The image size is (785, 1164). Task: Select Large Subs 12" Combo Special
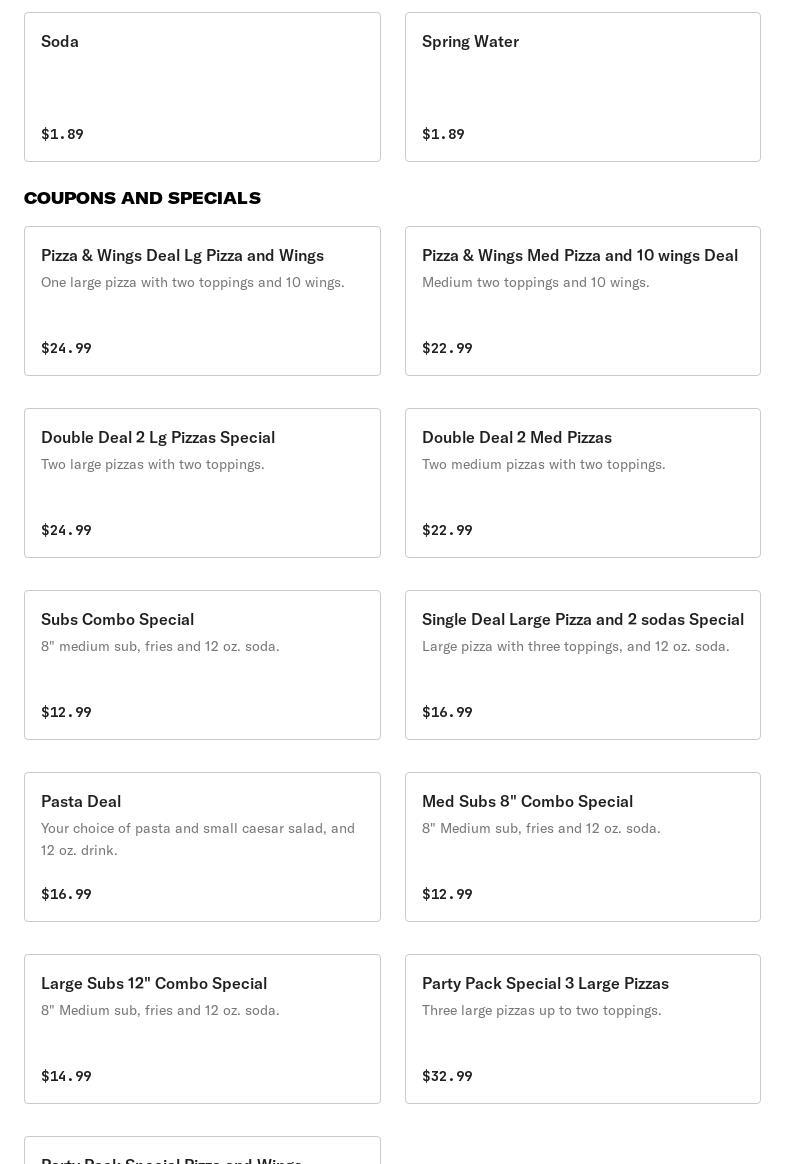202,1028
